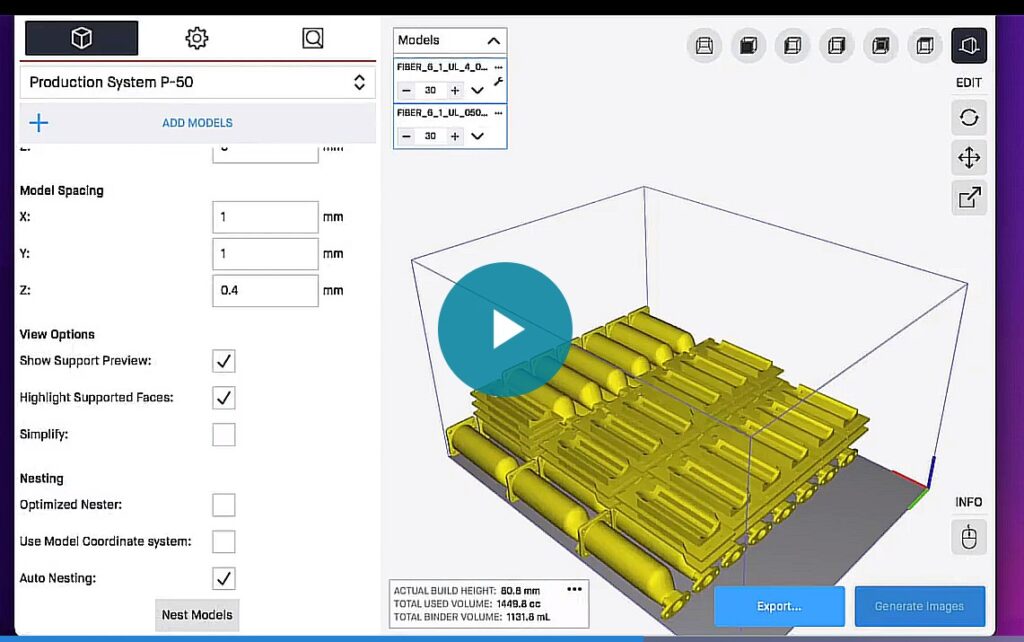Activate the perspective view icon
The height and width of the screenshot is (642, 1024).
[968, 45]
